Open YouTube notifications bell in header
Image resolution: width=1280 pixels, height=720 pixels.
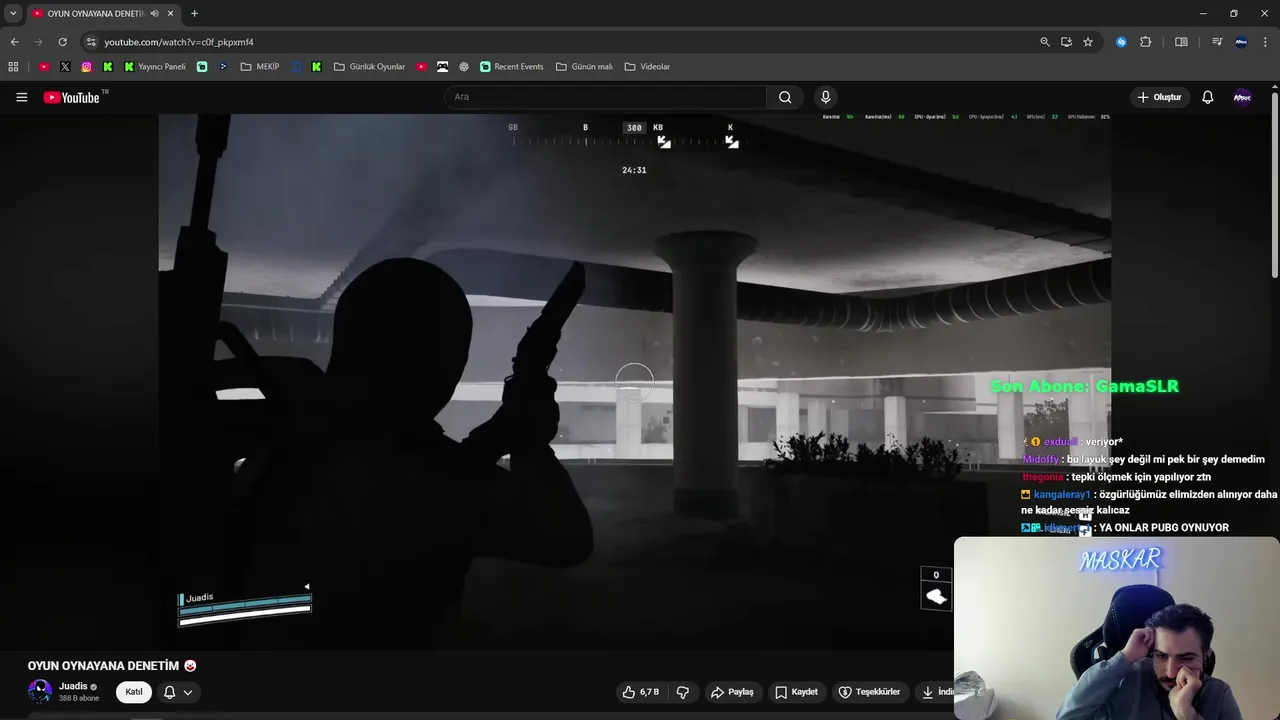tap(1208, 97)
